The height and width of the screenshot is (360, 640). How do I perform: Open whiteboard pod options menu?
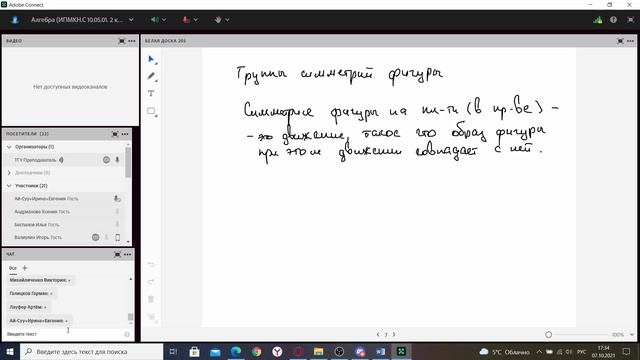[x=631, y=41]
